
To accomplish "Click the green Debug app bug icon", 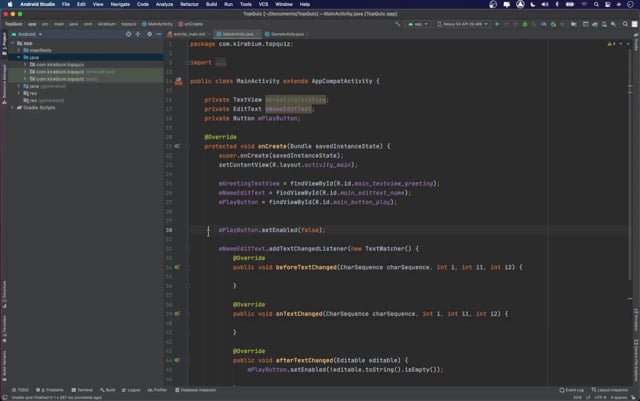I will pos(525,24).
